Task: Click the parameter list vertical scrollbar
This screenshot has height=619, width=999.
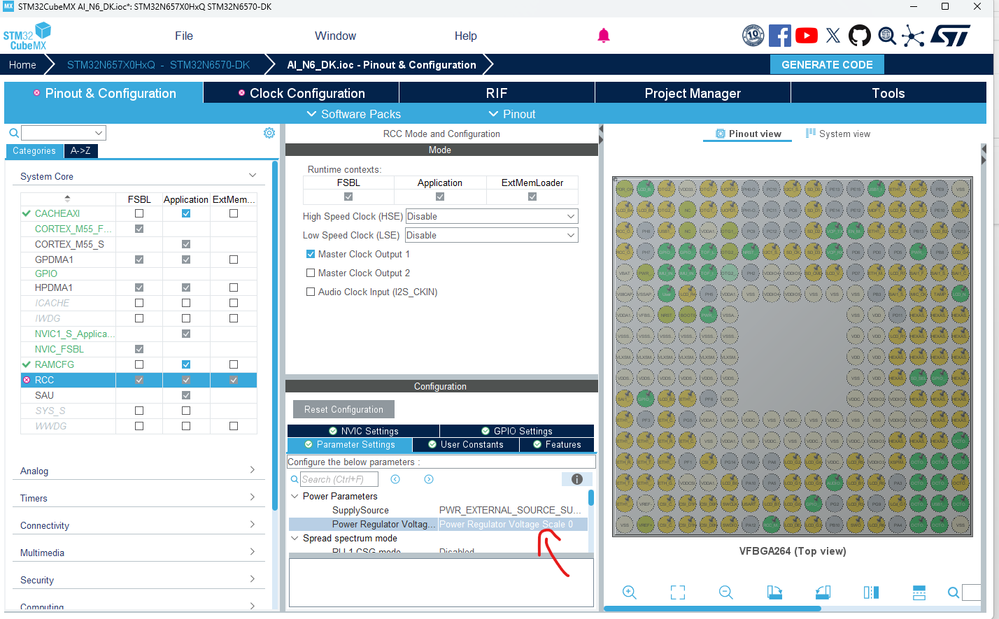Action: [x=591, y=498]
